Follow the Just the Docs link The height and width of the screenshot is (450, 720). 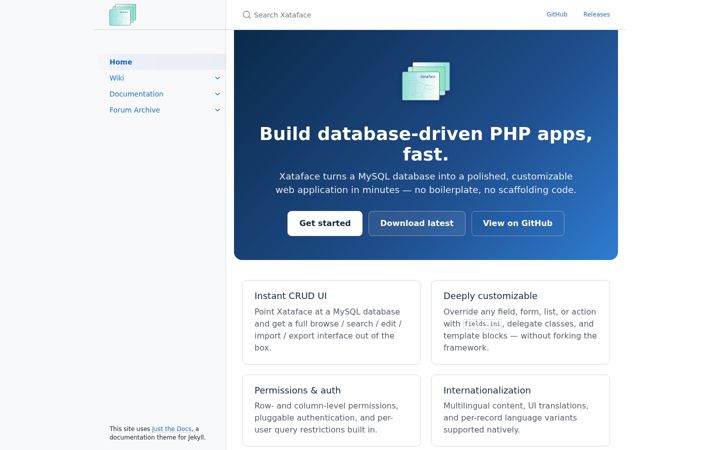click(x=171, y=428)
